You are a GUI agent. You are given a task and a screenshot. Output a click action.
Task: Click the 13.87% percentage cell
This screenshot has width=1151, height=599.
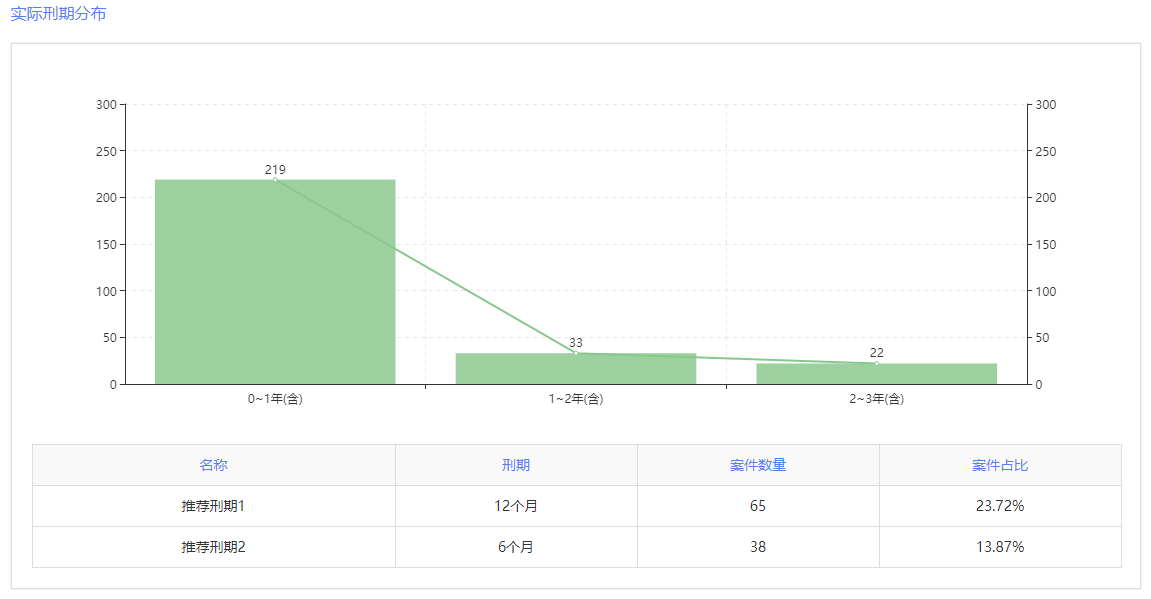(1000, 547)
